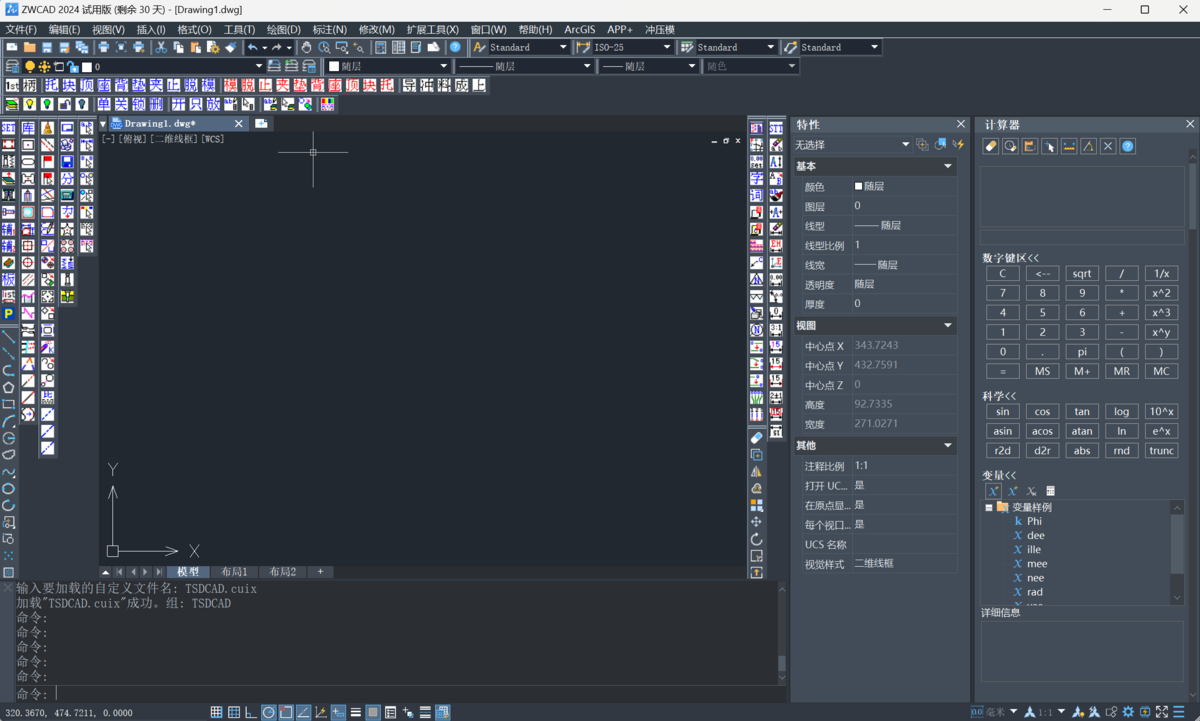Click the Undo arrow icon
Screen dimensions: 1200x721
[x=253, y=47]
